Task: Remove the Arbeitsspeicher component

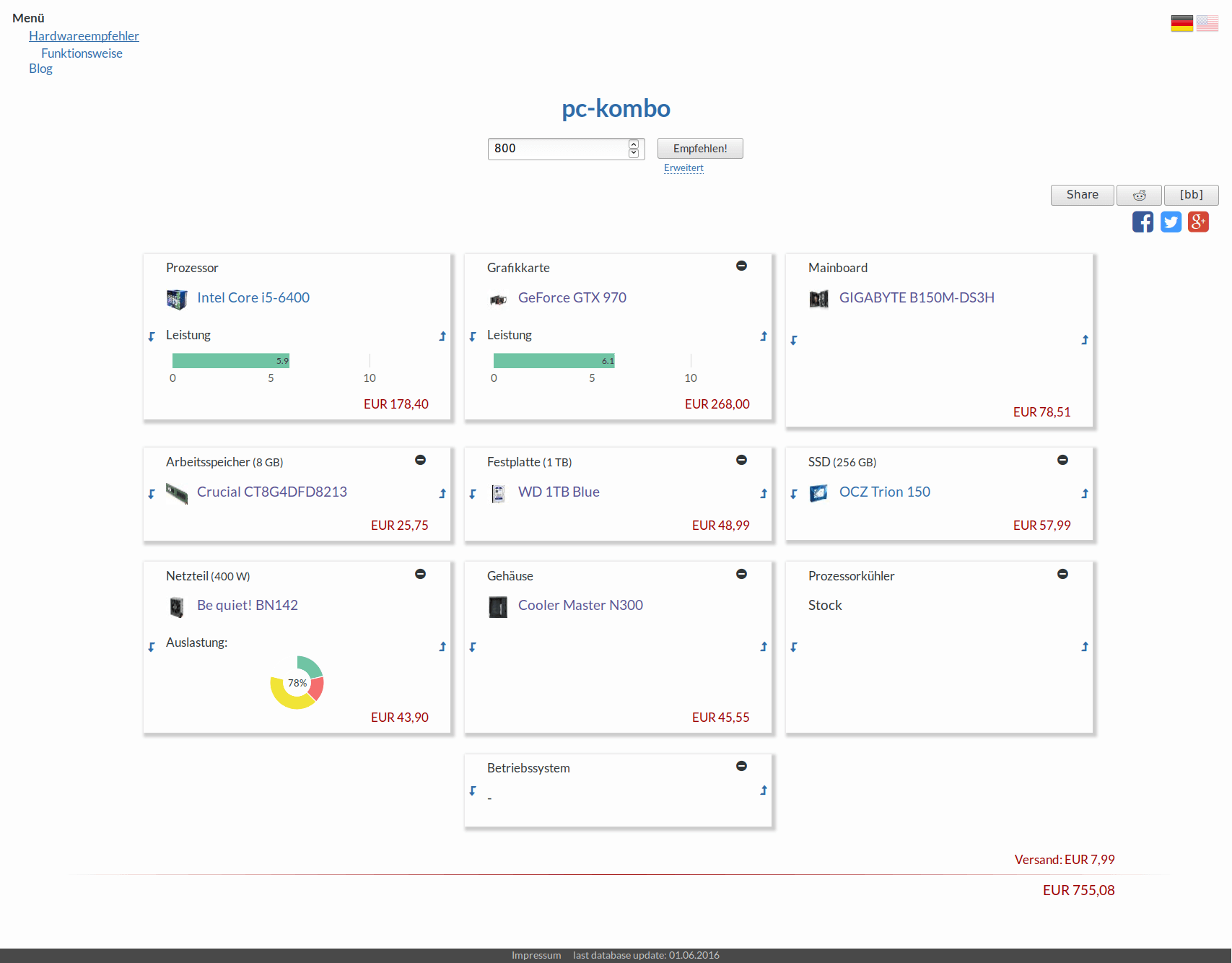Action: pos(420,460)
